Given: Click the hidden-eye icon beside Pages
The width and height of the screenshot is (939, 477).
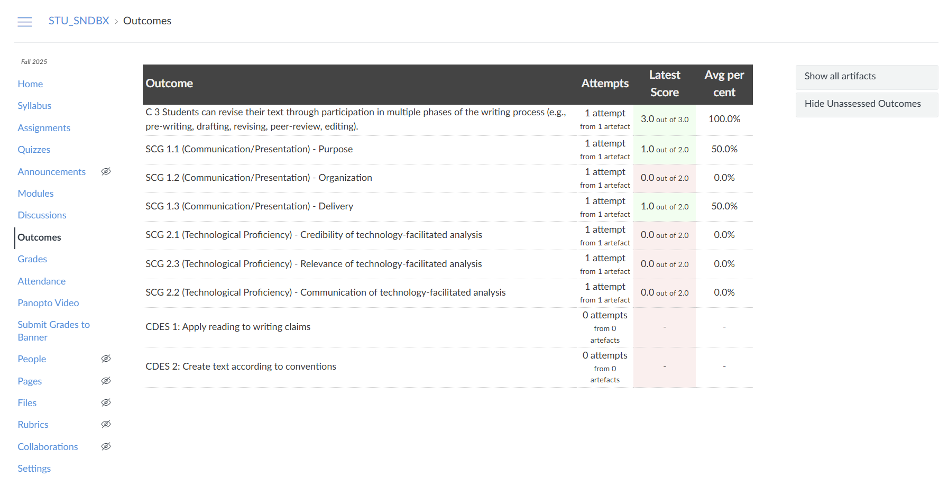Looking at the screenshot, I should 106,381.
